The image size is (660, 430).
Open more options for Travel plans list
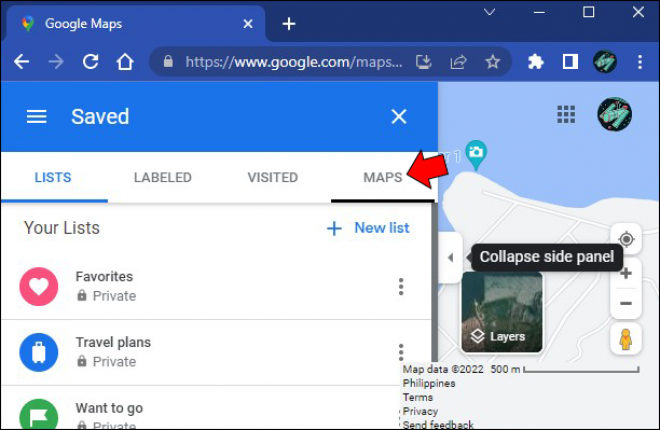(401, 351)
